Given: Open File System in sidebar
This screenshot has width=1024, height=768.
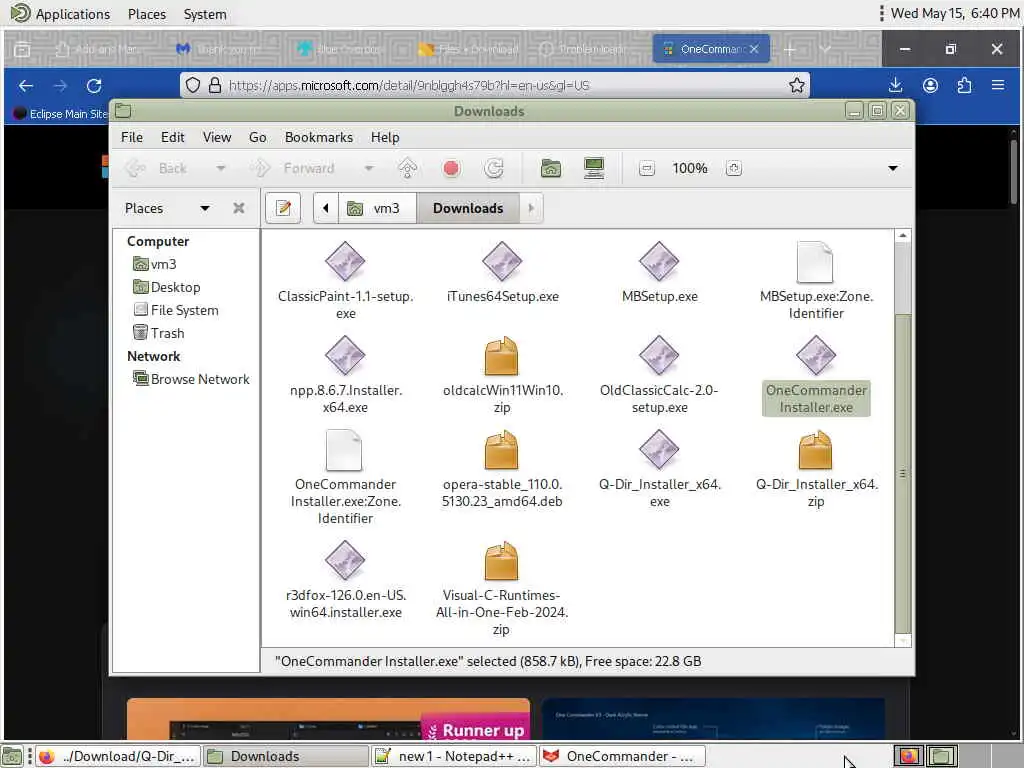Looking at the screenshot, I should (176, 310).
